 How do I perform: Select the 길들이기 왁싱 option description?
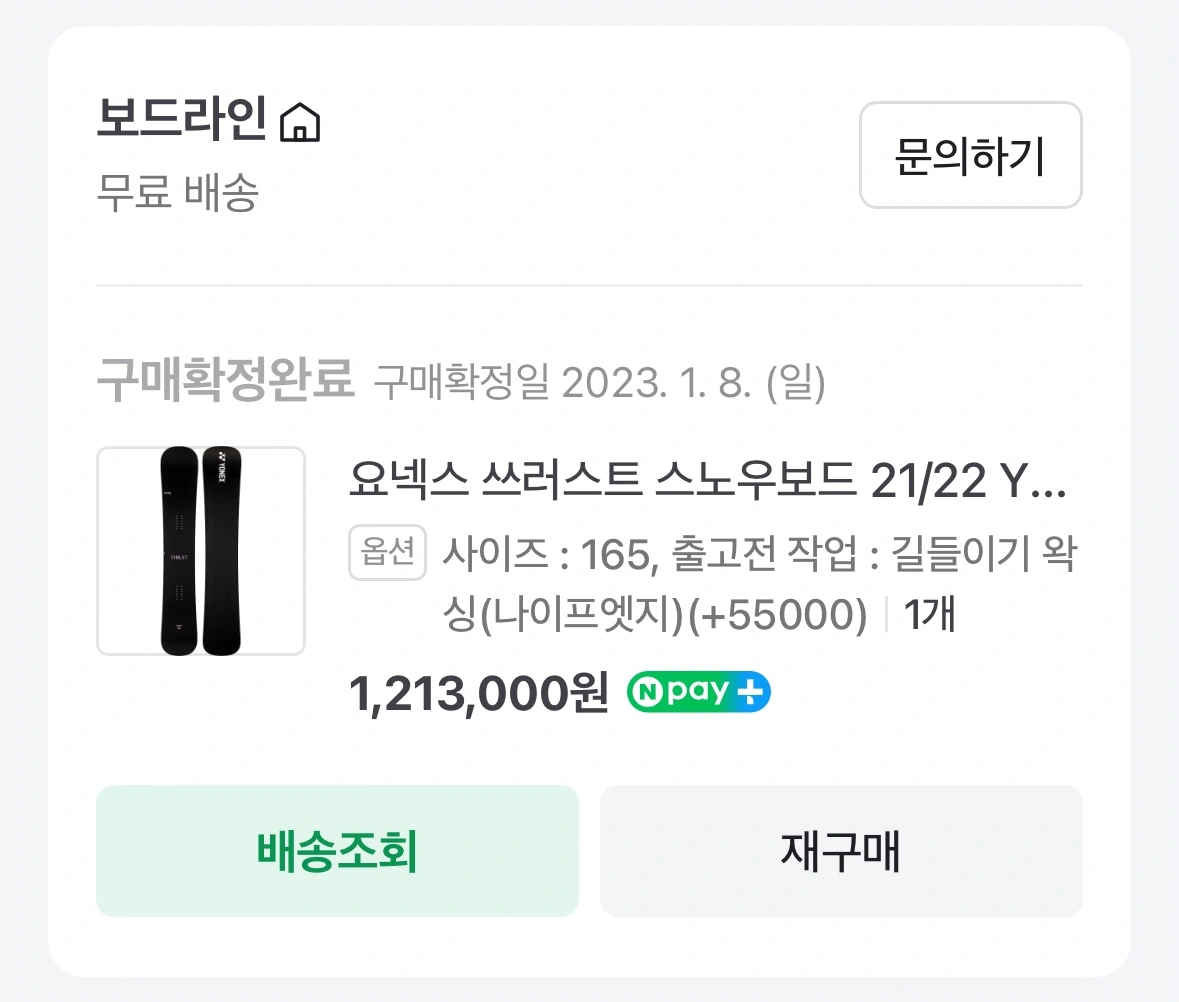[x=960, y=553]
